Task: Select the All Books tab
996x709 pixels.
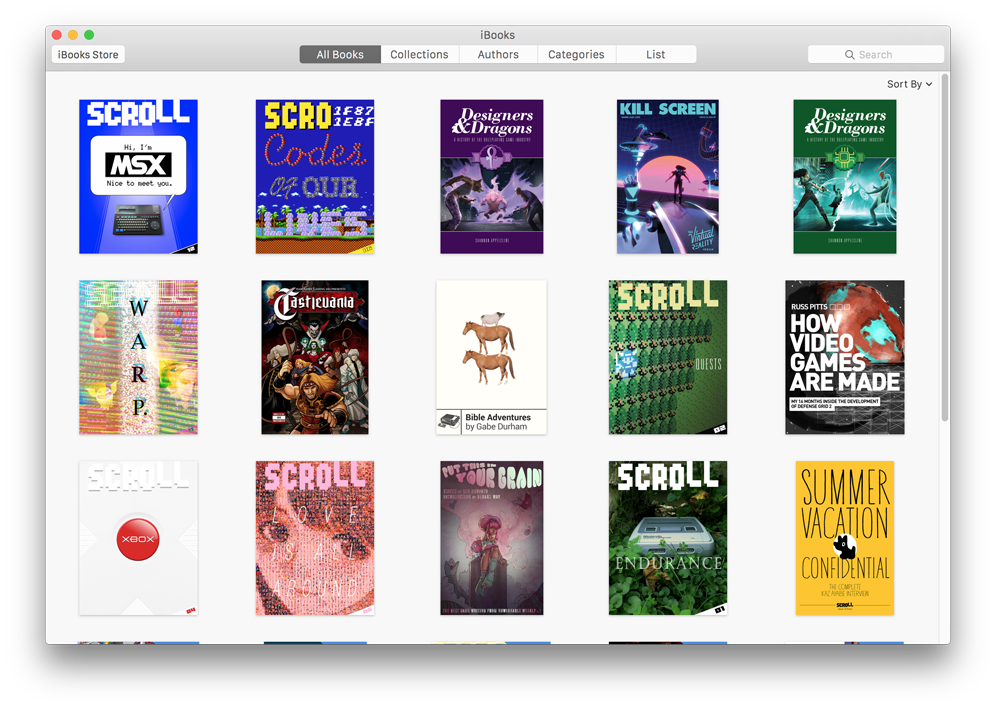Action: tap(340, 55)
